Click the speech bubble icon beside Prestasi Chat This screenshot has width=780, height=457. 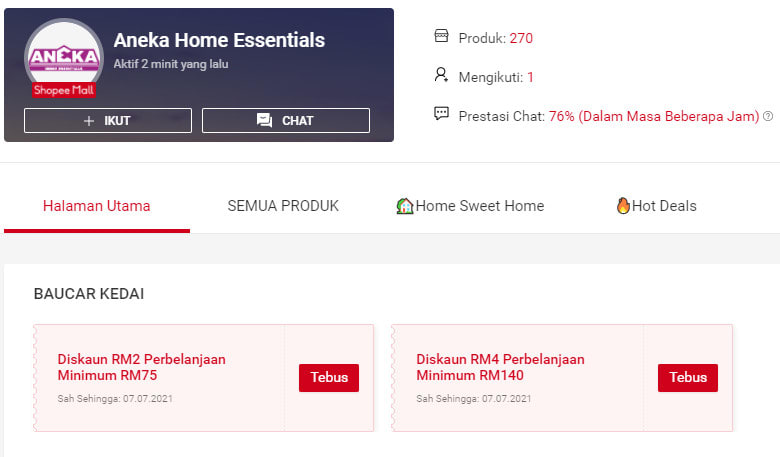point(441,113)
